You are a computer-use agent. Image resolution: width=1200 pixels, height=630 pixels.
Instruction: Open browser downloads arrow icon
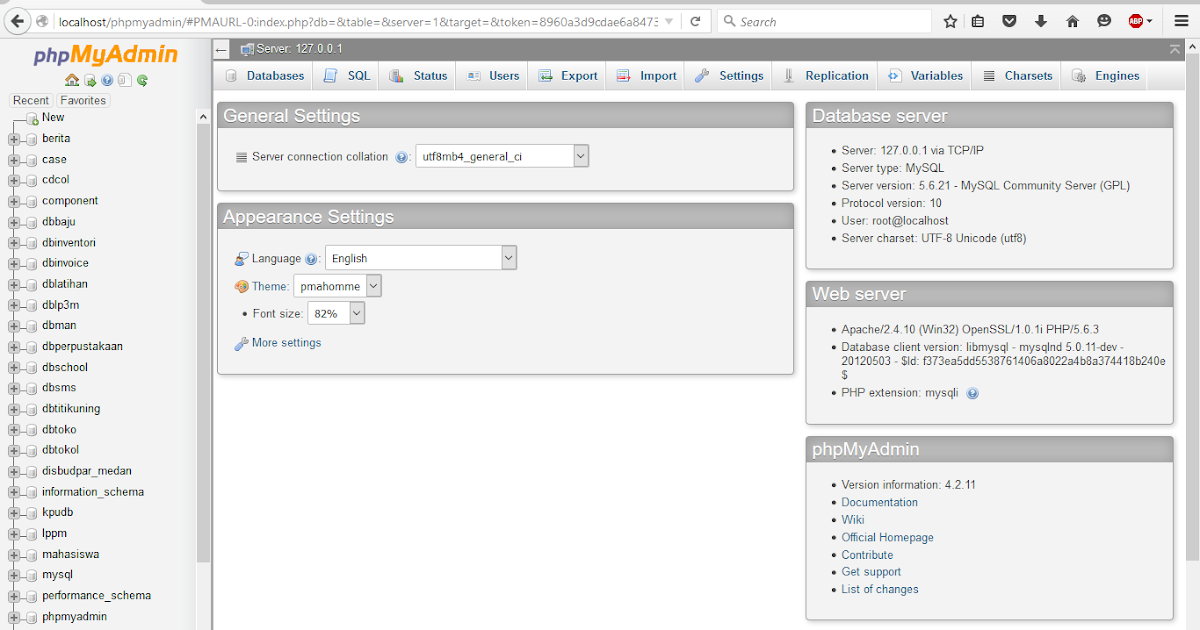pos(1041,21)
